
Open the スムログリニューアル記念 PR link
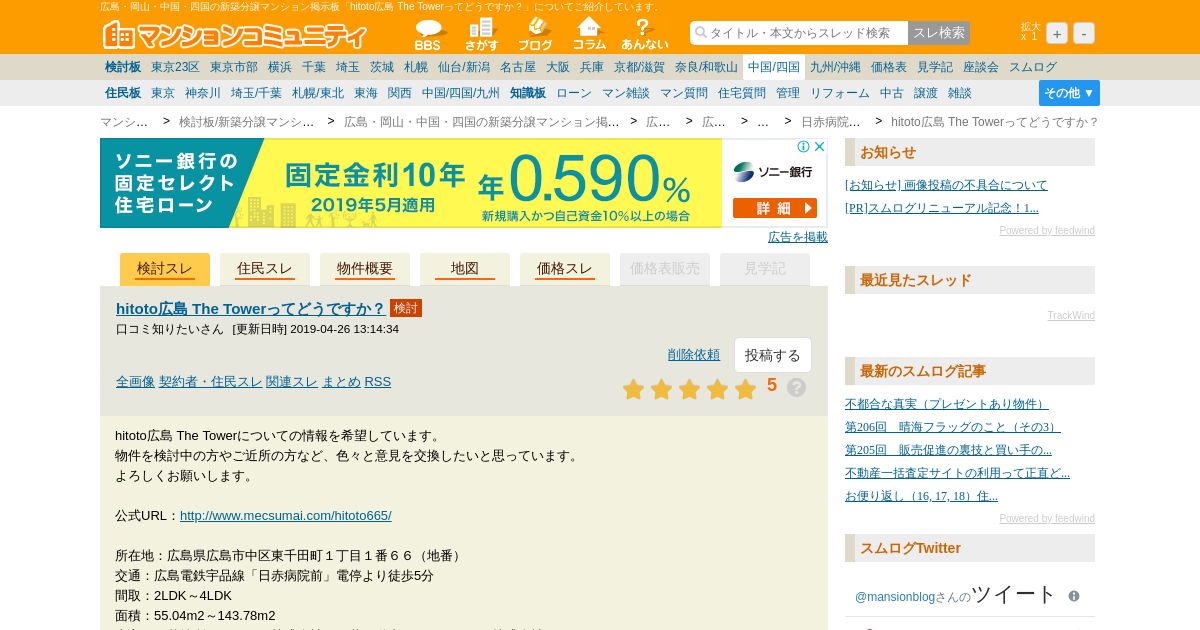coord(942,208)
